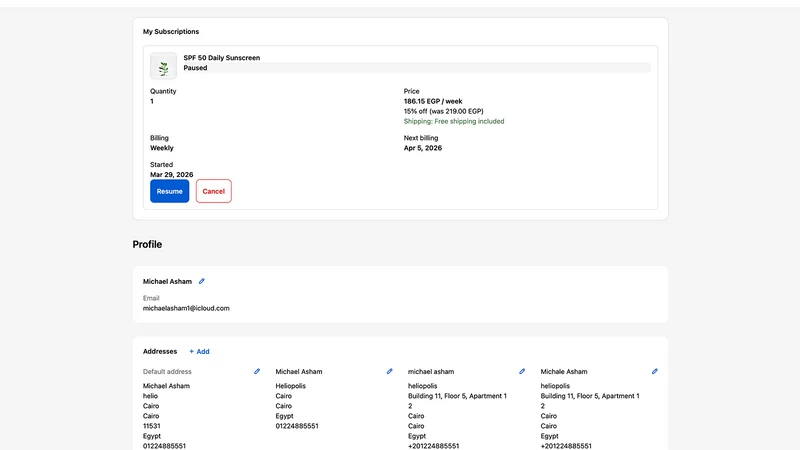Click the Paused status label
The height and width of the screenshot is (450, 800).
195,68
